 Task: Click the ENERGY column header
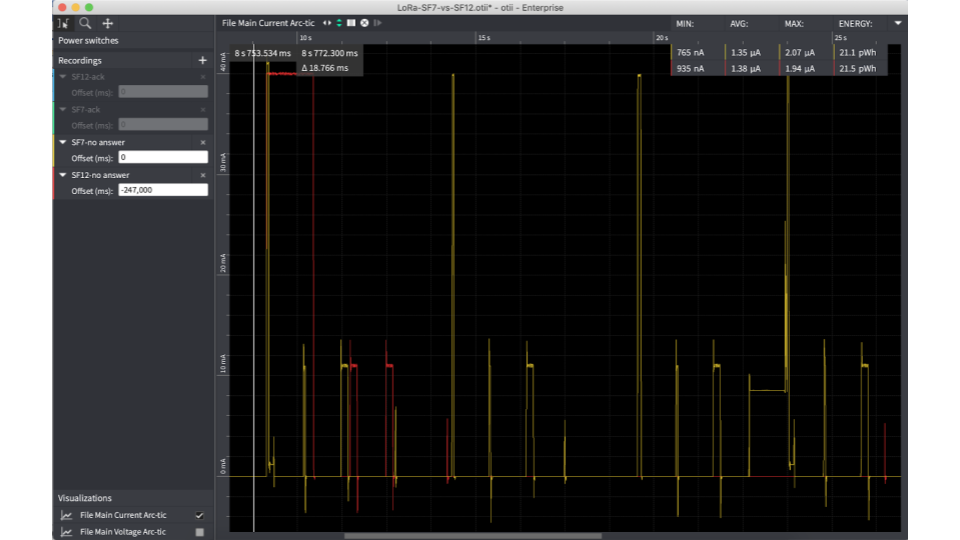click(x=855, y=24)
